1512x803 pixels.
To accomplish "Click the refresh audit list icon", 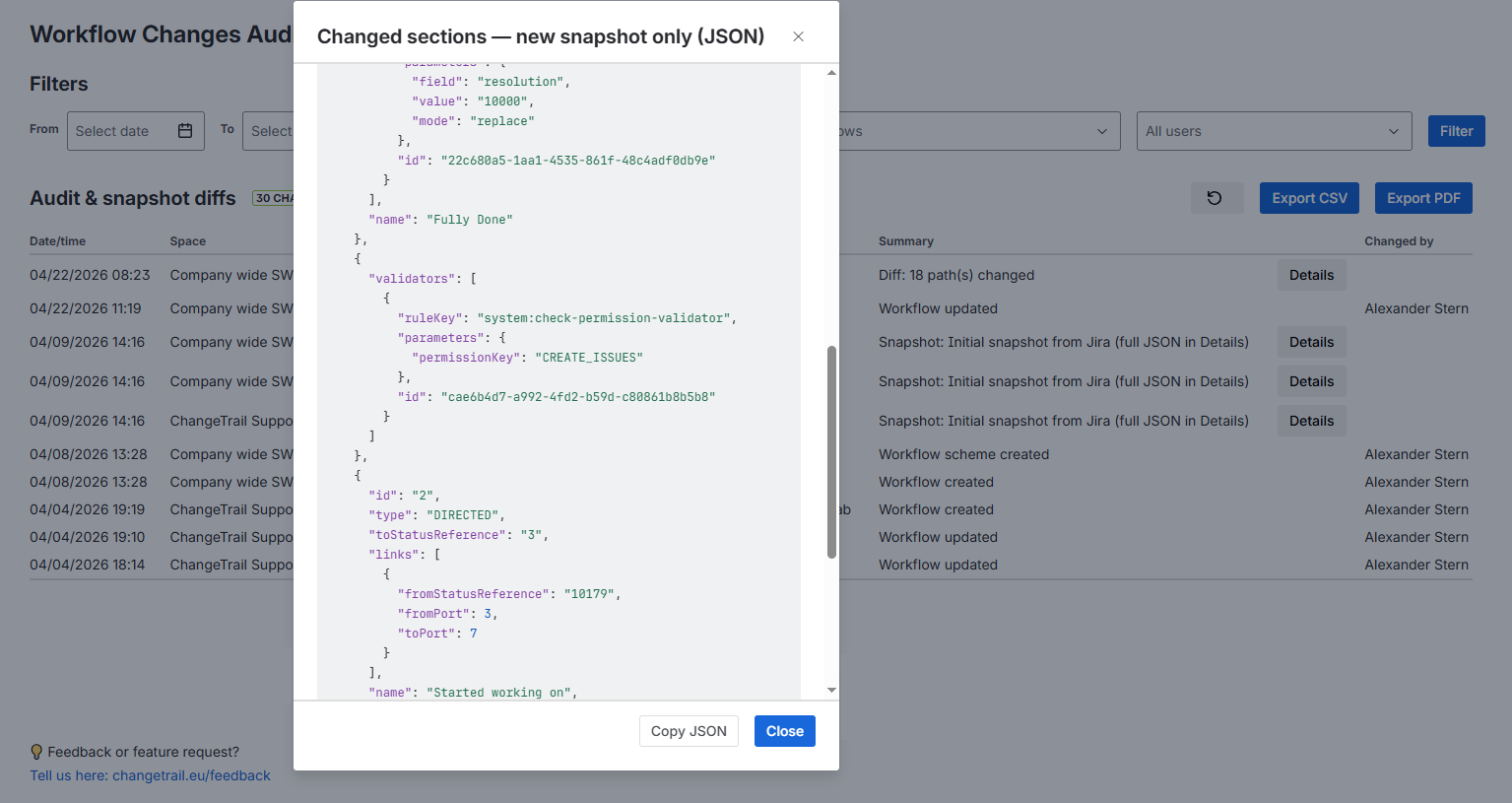I will [1216, 198].
